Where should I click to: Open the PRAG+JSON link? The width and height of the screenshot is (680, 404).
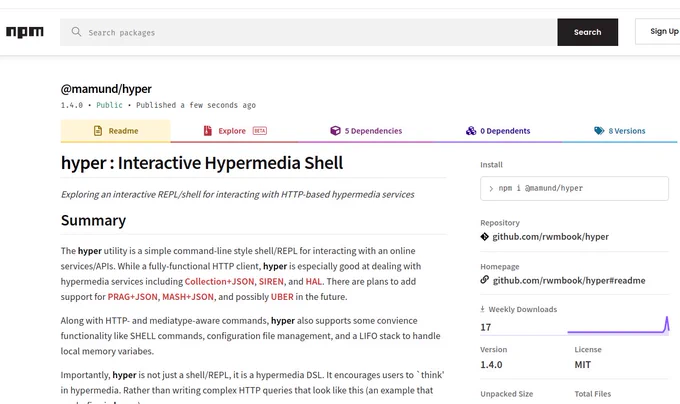(132, 296)
